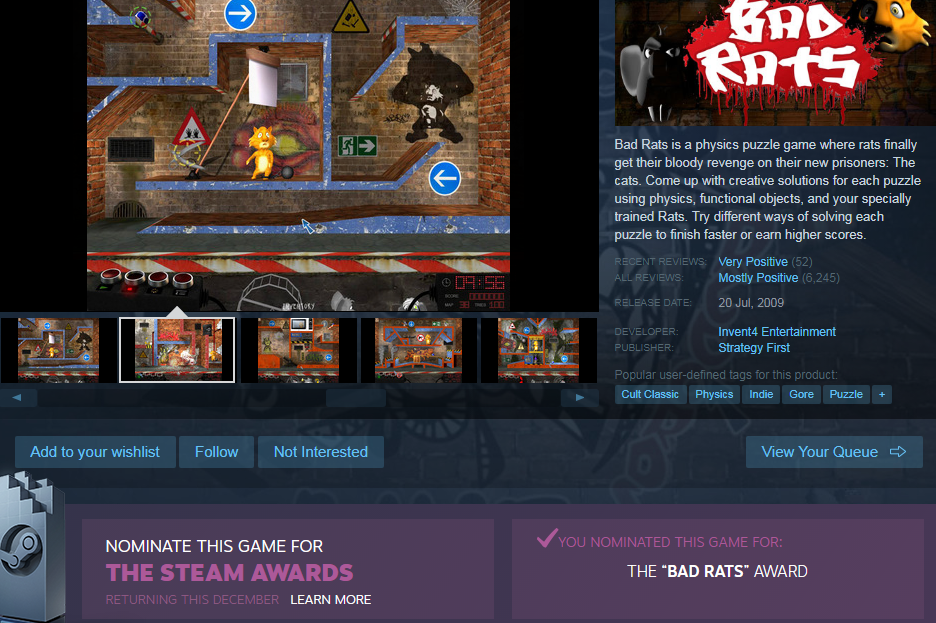Viewport: 936px width, 623px height.
Task: Select the first screenshot thumbnail
Action: [x=58, y=350]
